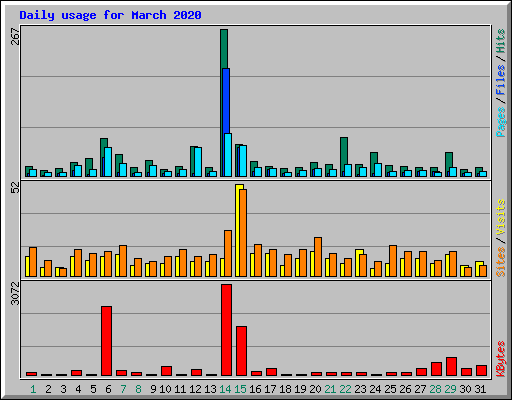Click the cyan Pages bar for day 14
This screenshot has width=512, height=400.
click(228, 155)
